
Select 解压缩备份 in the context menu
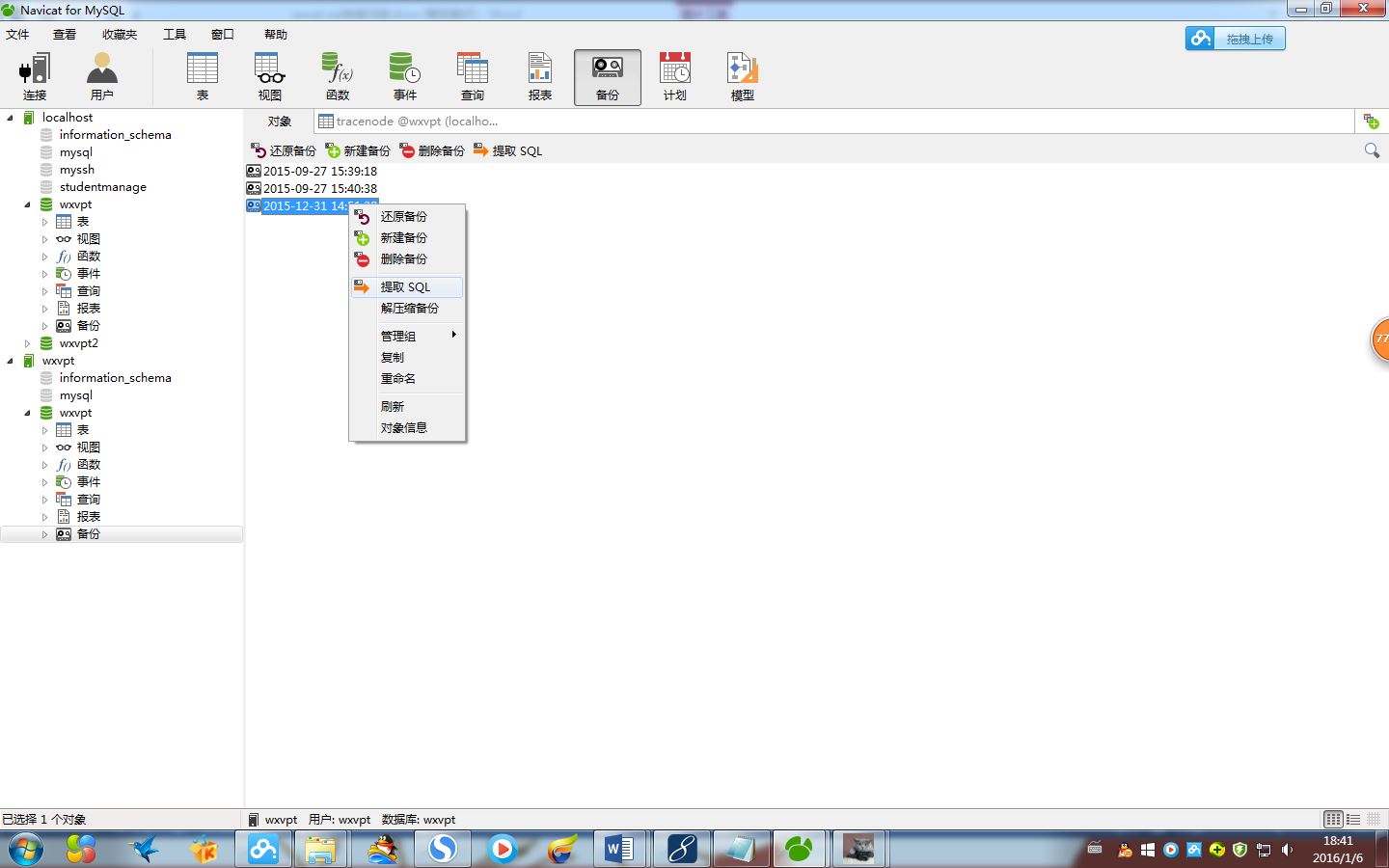coord(409,308)
